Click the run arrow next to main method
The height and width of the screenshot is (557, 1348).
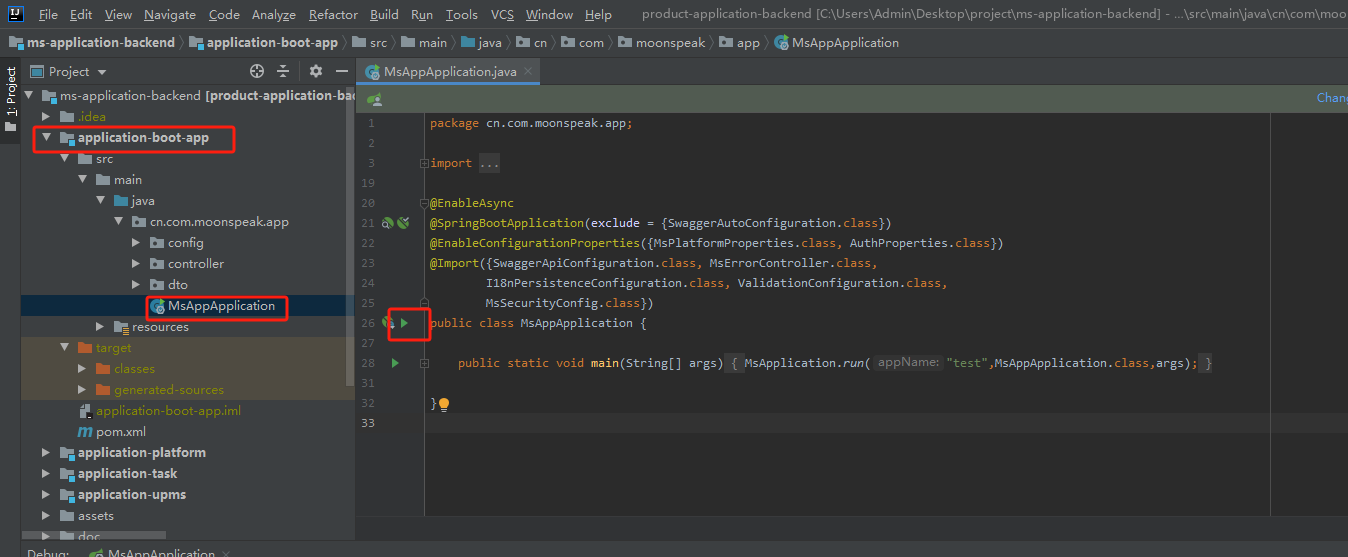point(395,363)
